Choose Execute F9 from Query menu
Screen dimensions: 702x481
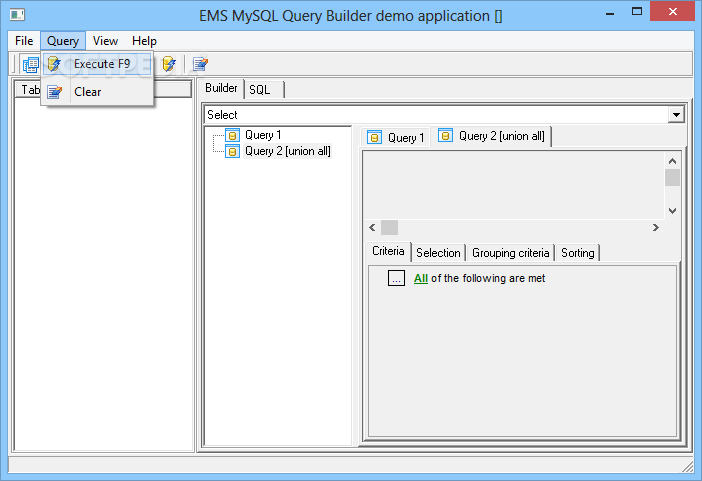point(98,64)
